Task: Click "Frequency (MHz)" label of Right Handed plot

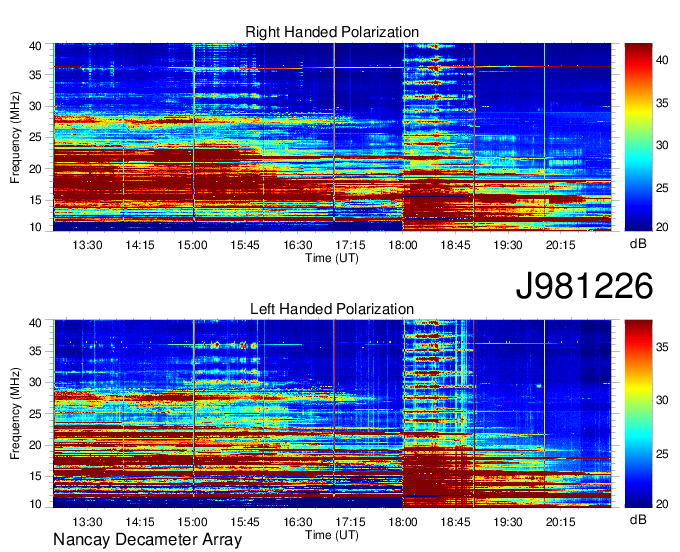Action: tap(15, 137)
